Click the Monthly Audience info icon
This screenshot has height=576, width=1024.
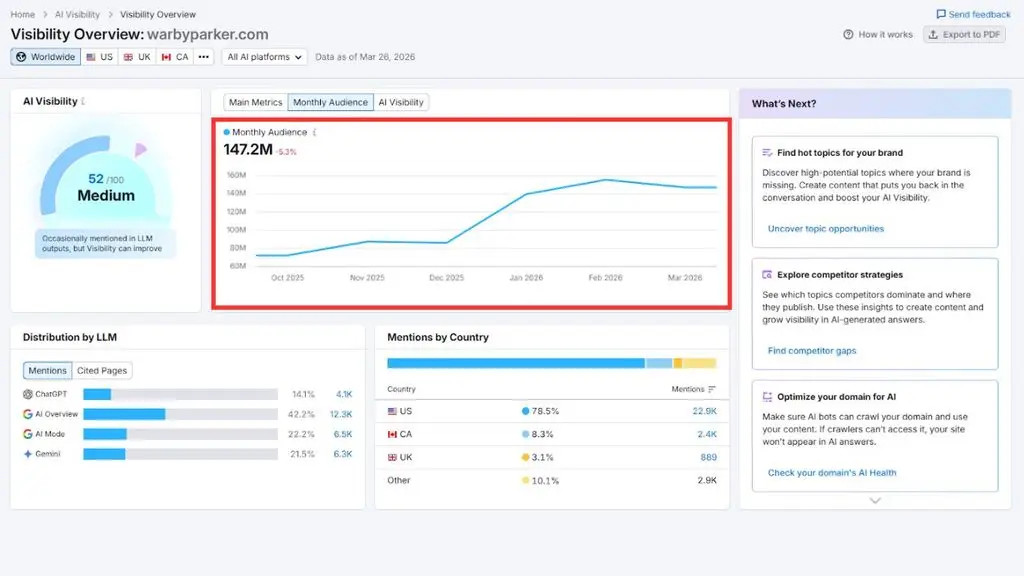314,132
